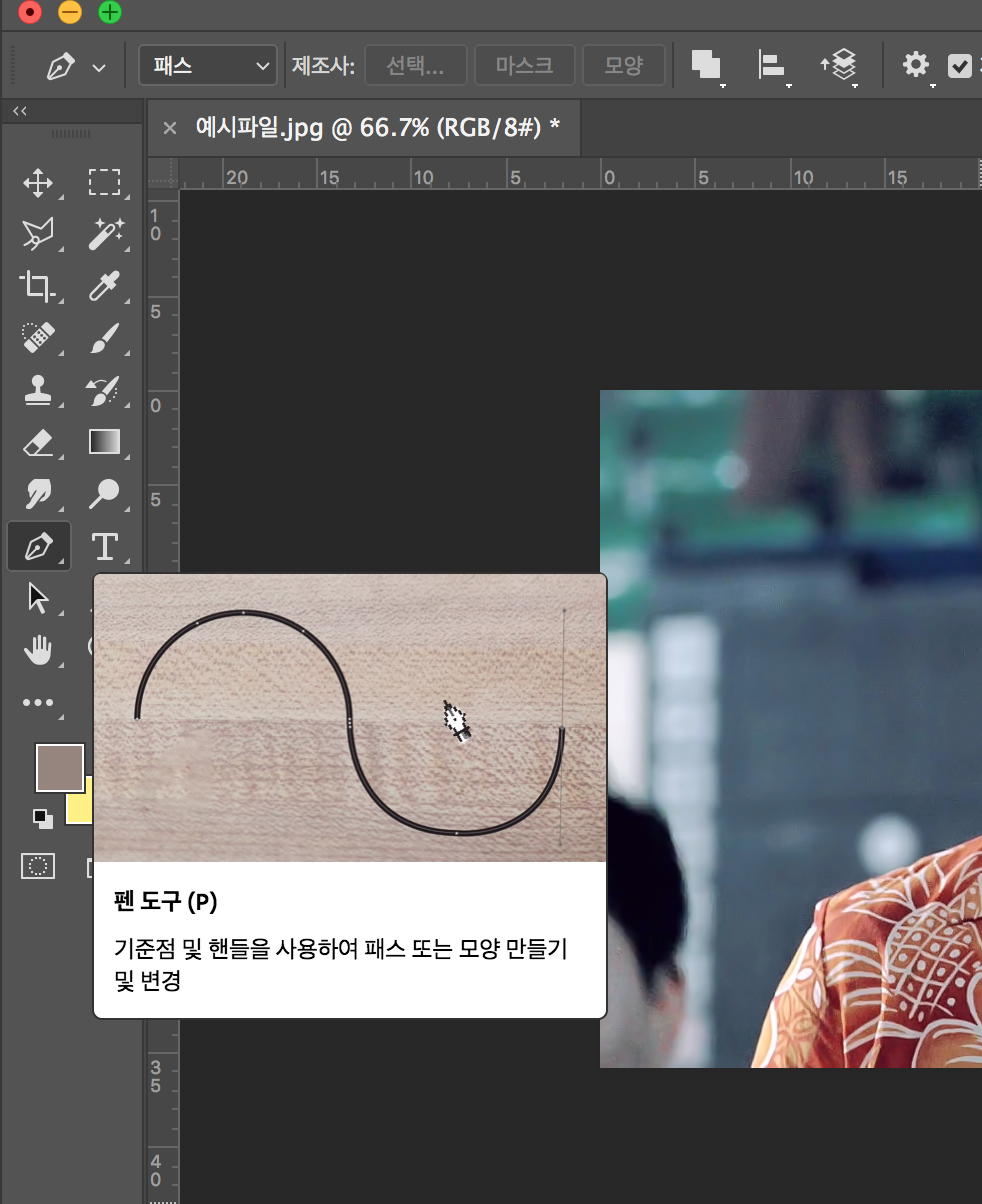Open the 패스 tool mode dropdown
The image size is (982, 1204).
(x=208, y=66)
